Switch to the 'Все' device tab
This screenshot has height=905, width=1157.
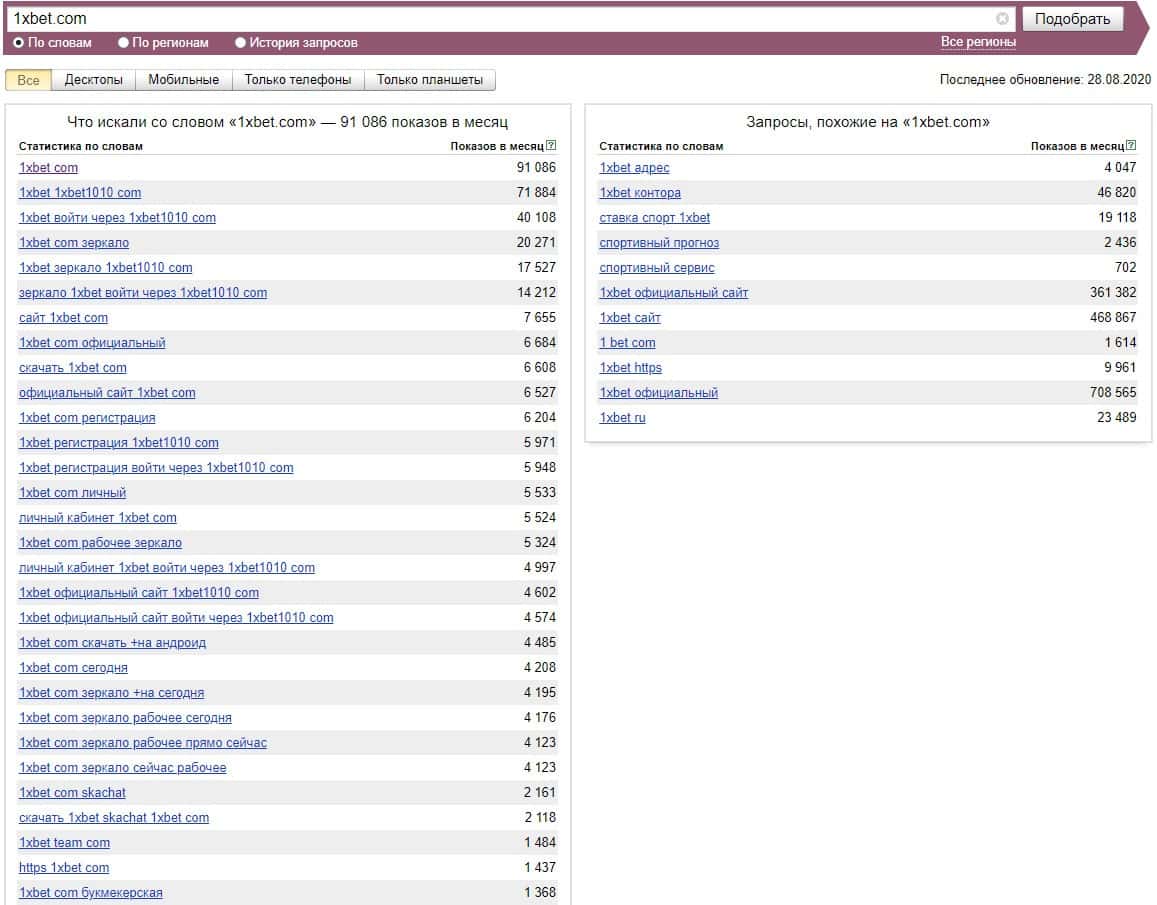point(29,80)
